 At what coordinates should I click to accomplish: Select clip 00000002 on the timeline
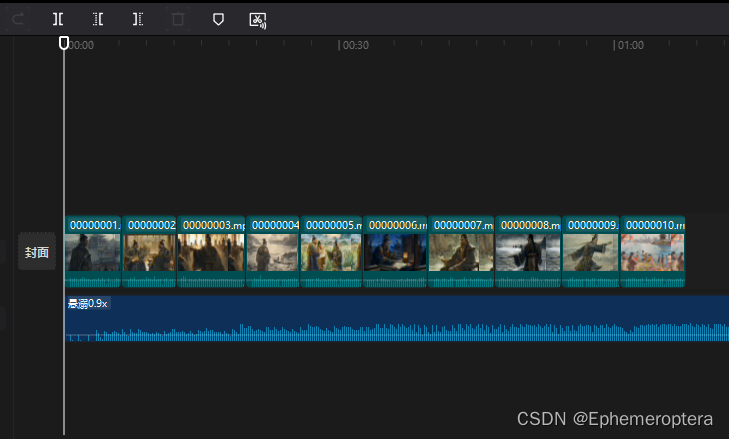(149, 252)
